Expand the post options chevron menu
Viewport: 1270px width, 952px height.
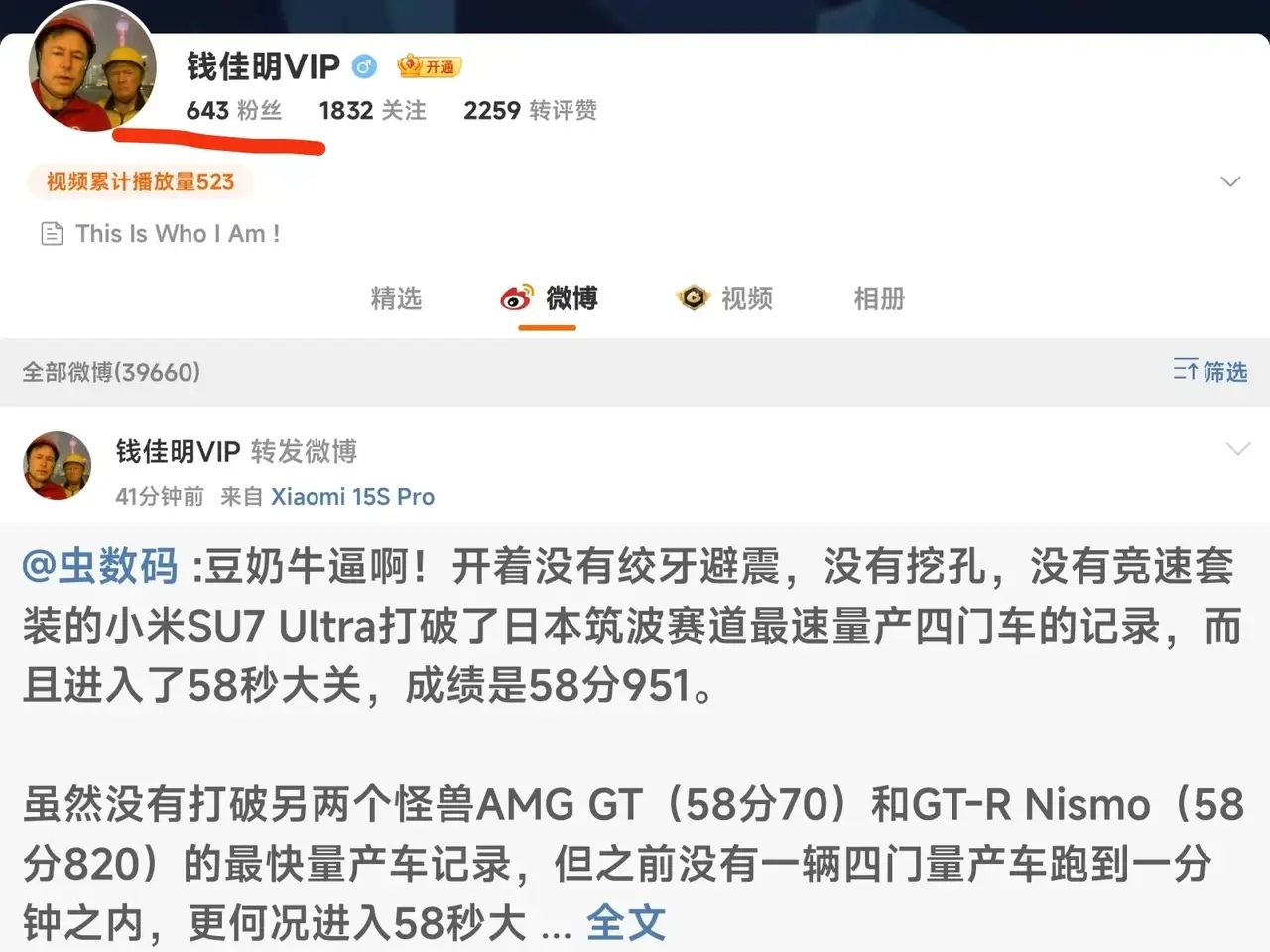click(1238, 449)
